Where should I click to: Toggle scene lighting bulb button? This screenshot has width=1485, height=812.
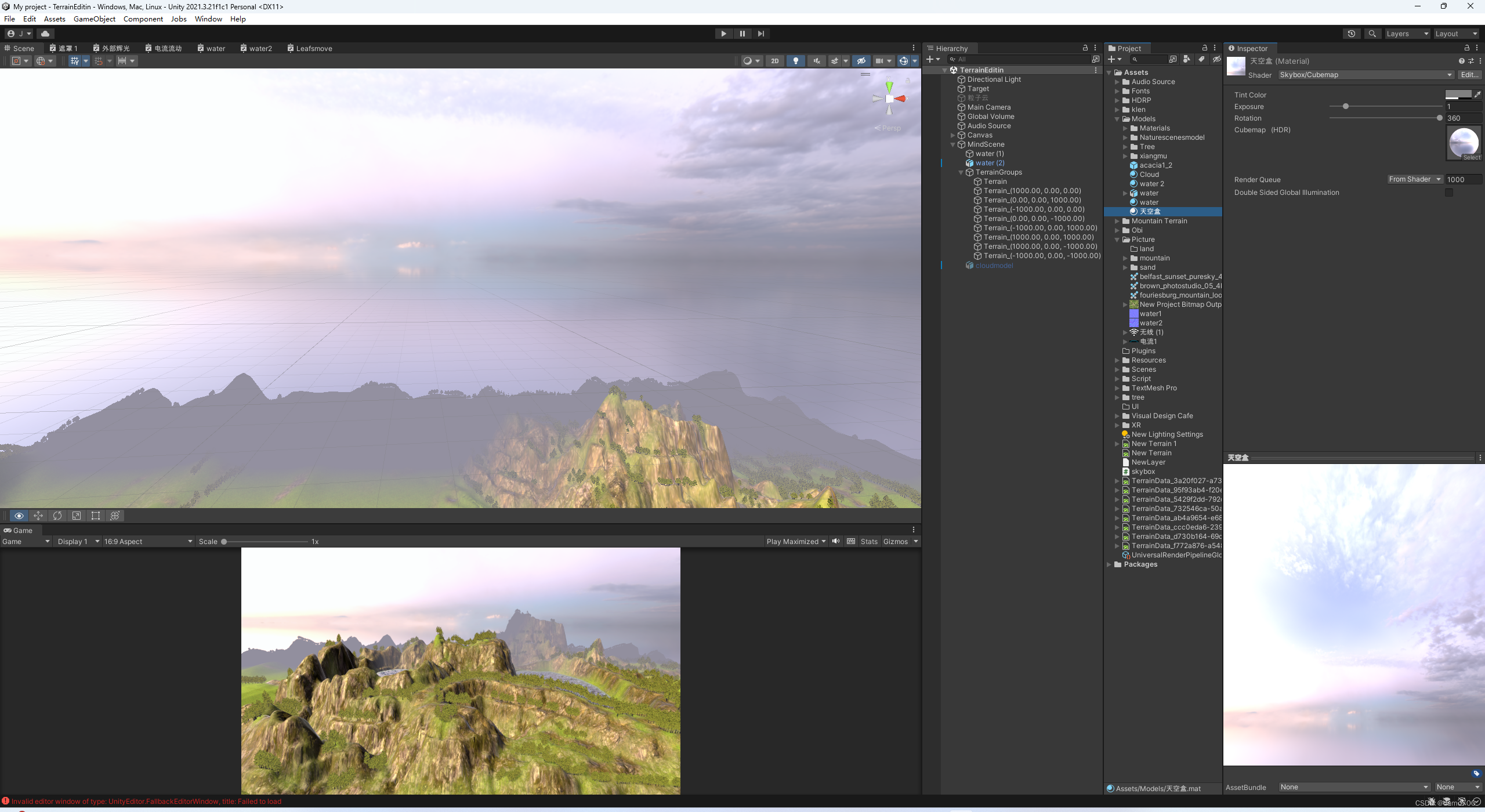coord(795,61)
